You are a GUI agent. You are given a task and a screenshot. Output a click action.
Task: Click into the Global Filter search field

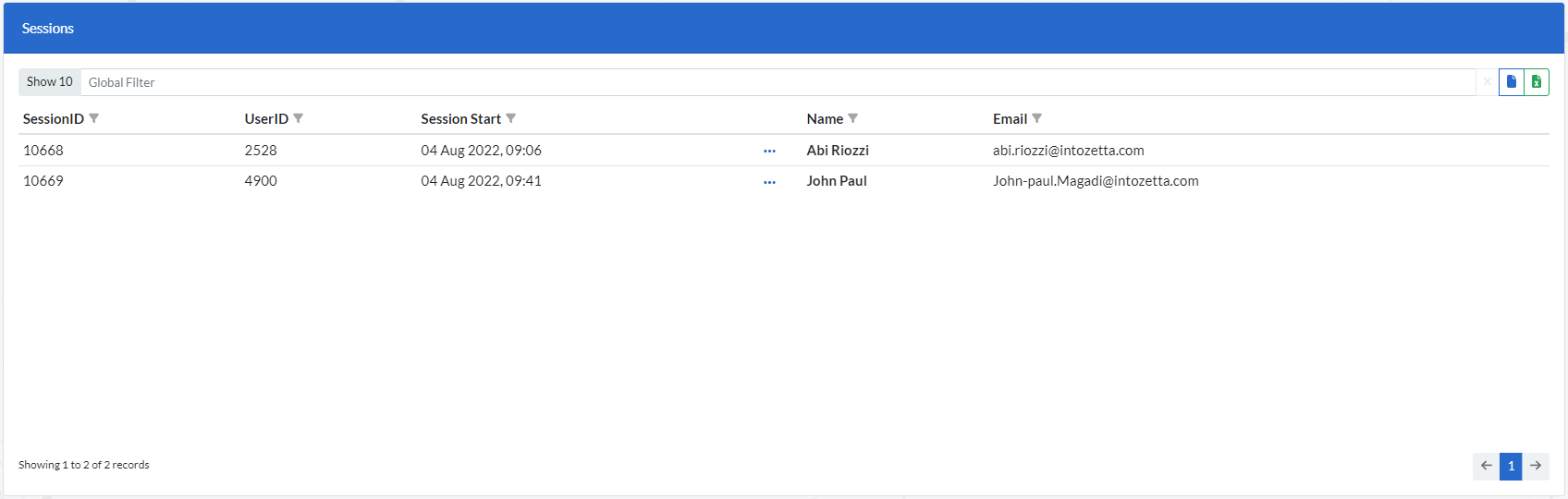click(777, 82)
